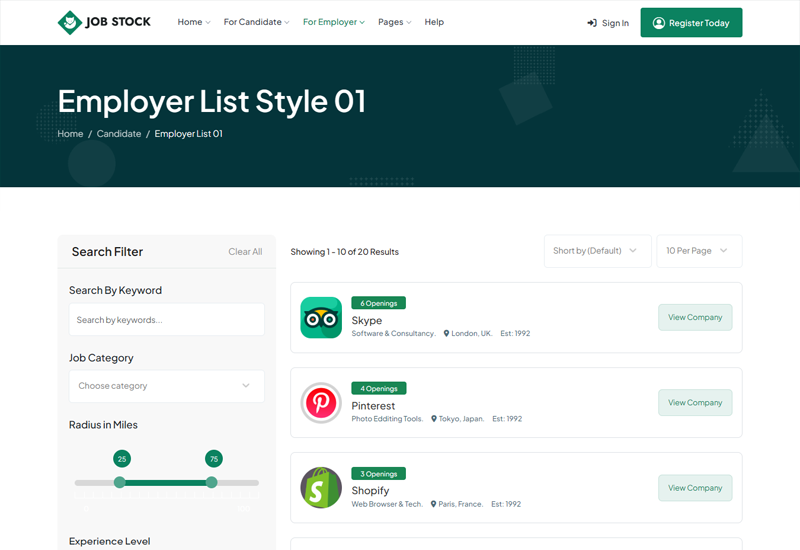Click the Tokyo, Japan location pin icon

(434, 418)
